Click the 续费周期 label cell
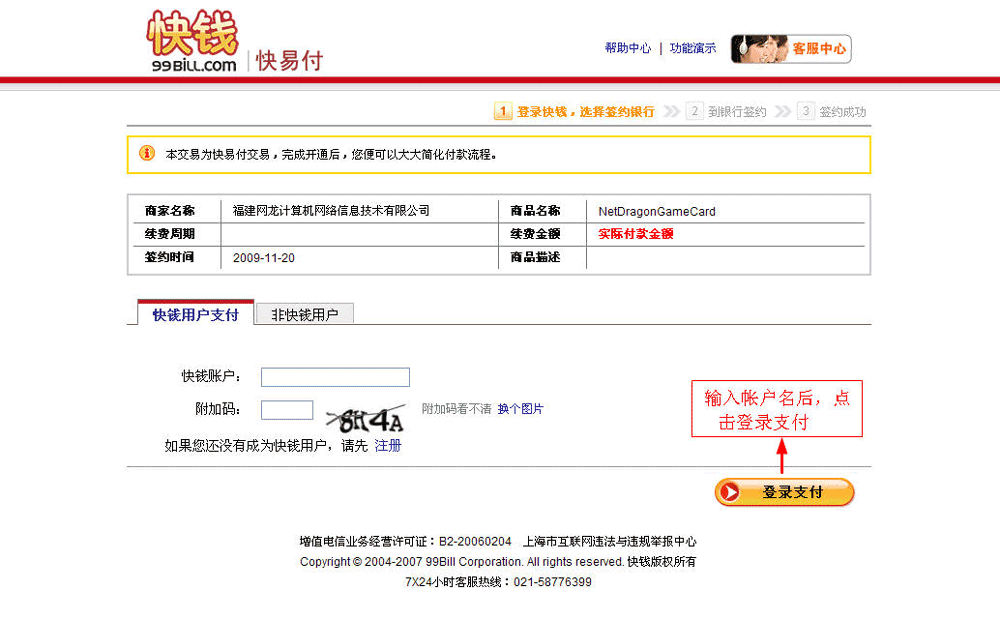 (x=170, y=233)
